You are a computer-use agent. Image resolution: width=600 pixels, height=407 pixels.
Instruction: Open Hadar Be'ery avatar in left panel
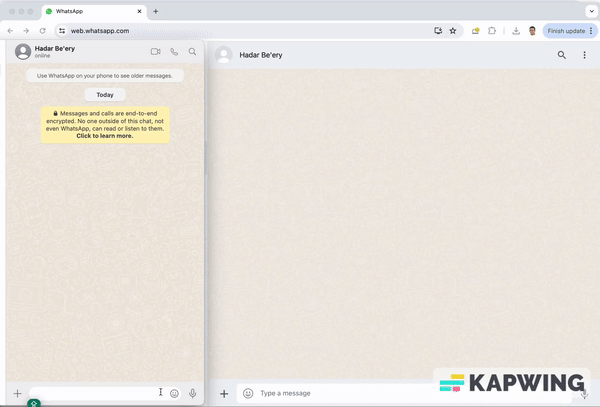(x=23, y=51)
